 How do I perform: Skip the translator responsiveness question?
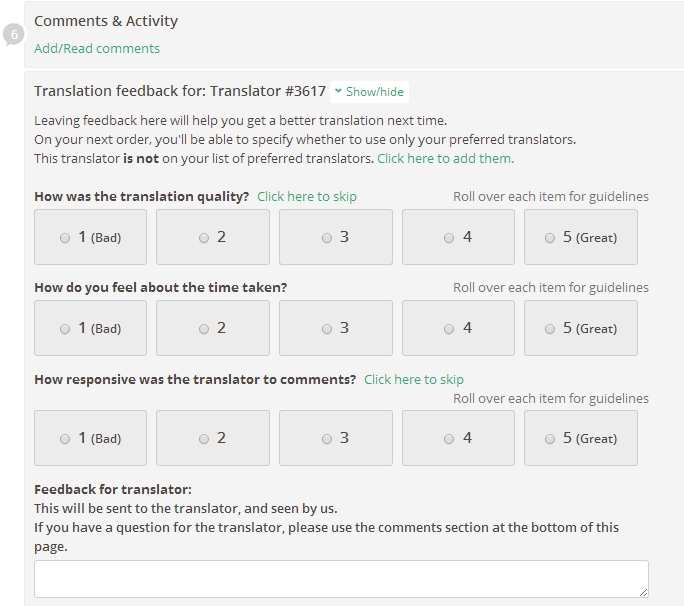[414, 380]
